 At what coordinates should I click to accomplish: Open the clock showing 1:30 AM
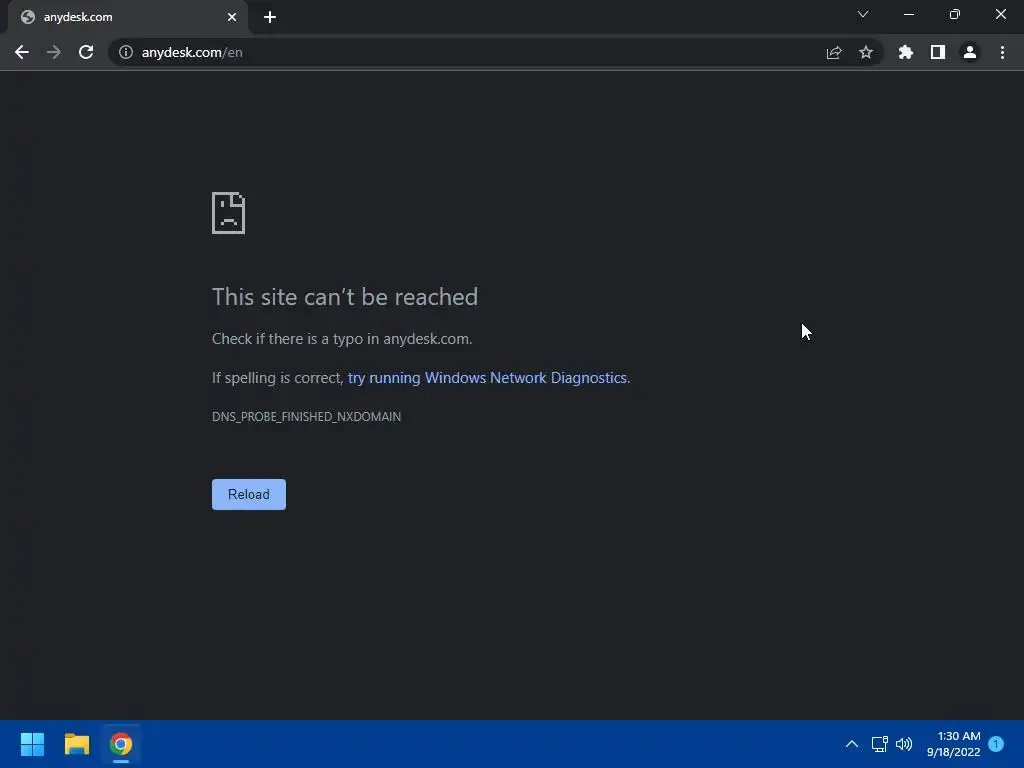point(953,744)
